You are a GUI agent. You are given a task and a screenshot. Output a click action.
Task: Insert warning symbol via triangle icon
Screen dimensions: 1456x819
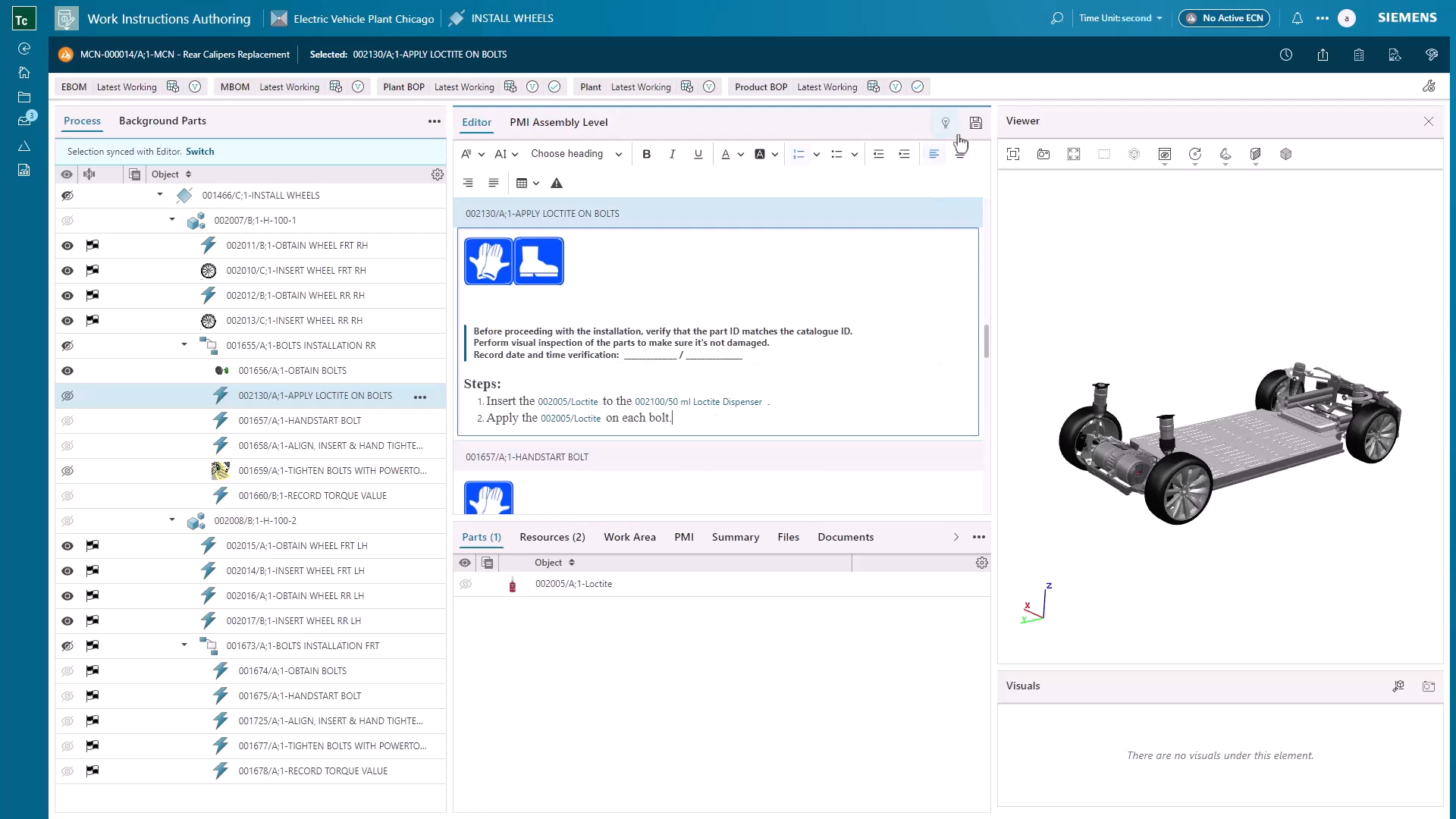(557, 183)
